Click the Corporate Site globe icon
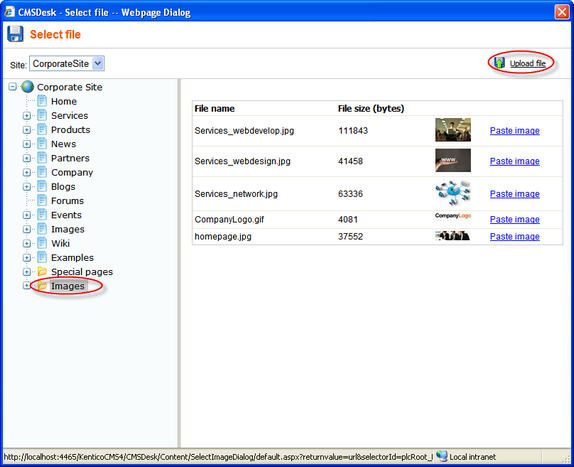This screenshot has height=467, width=574. pos(27,87)
